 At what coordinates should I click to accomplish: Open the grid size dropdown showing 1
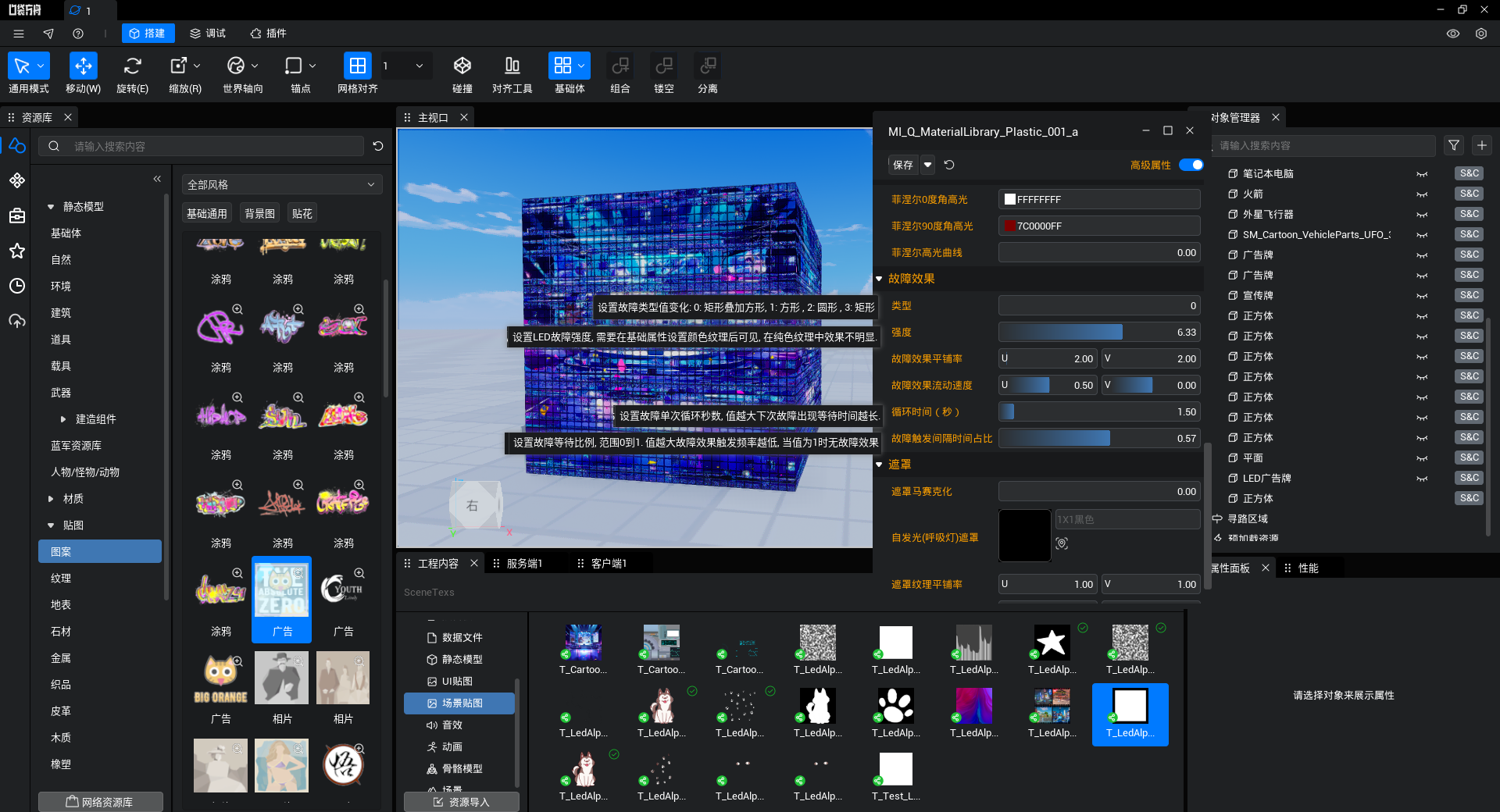(405, 66)
